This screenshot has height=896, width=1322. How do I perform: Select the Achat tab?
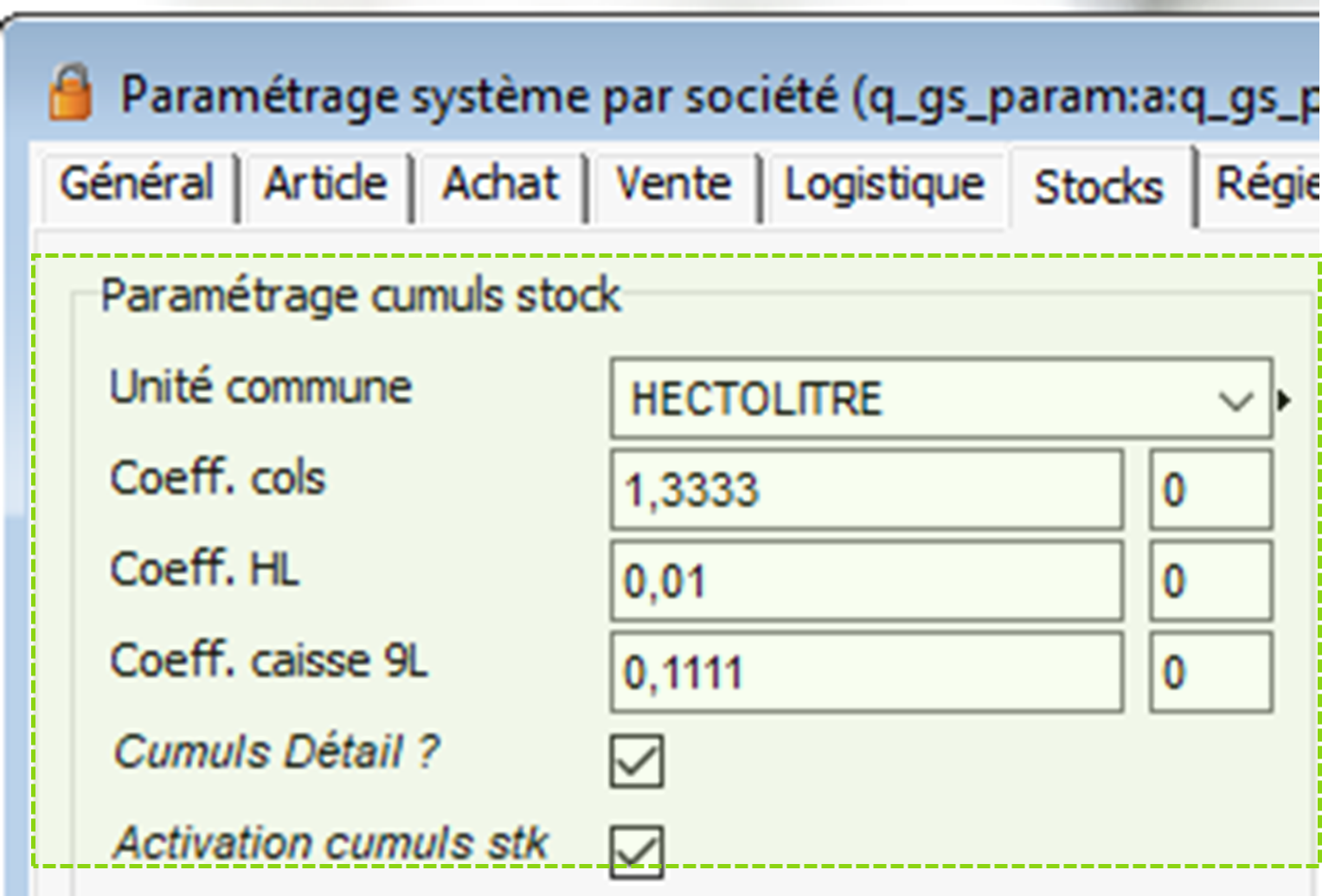pyautogui.click(x=500, y=184)
